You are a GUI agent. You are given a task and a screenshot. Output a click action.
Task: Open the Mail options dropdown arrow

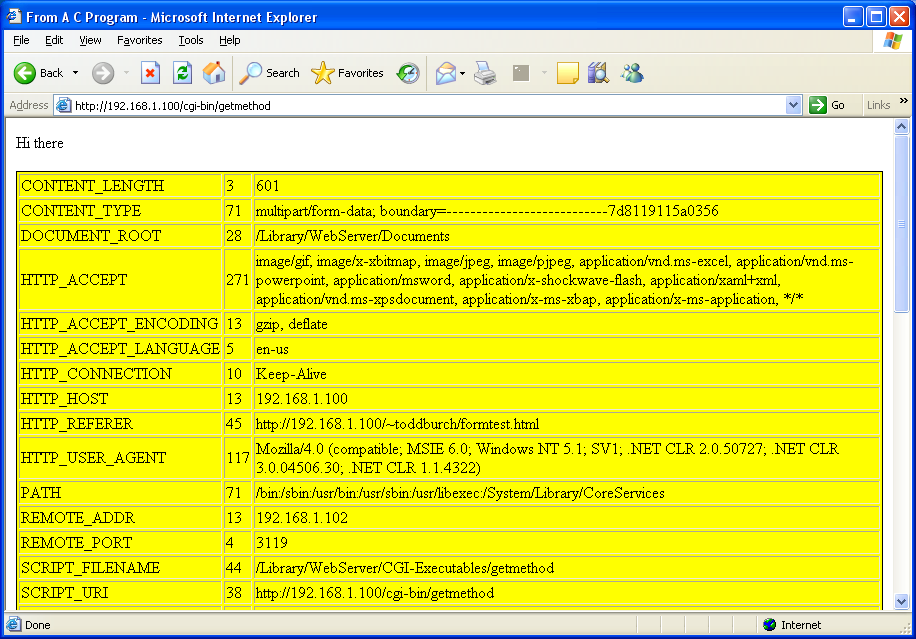(x=463, y=73)
